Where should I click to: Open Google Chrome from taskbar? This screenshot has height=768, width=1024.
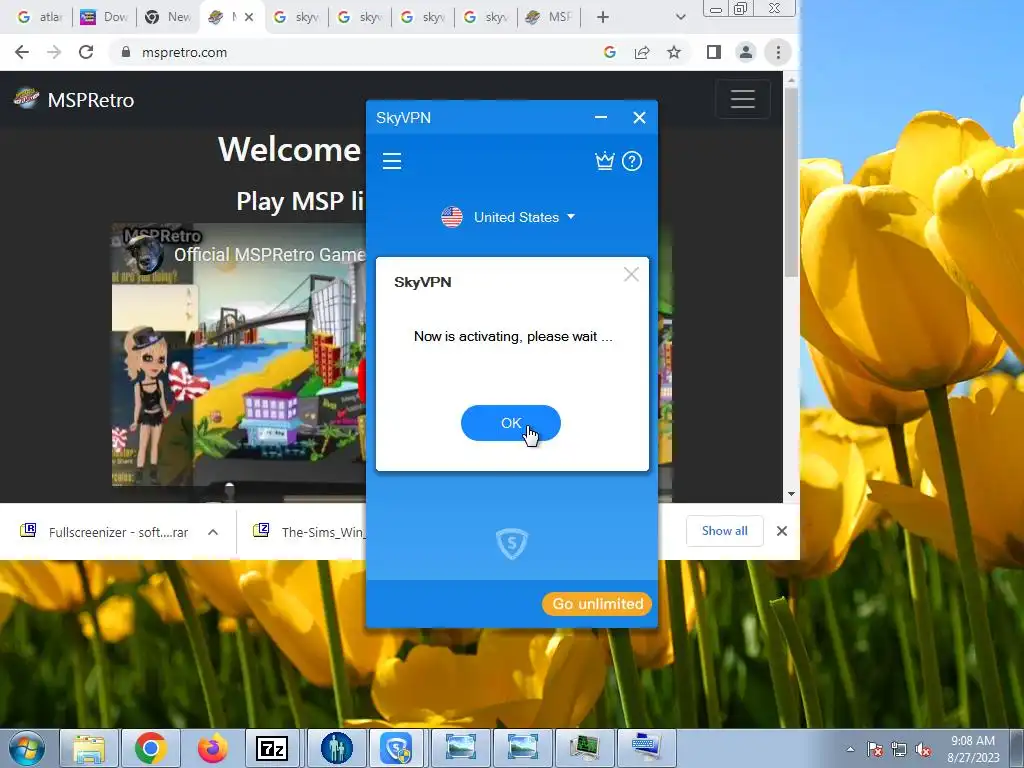(x=151, y=748)
